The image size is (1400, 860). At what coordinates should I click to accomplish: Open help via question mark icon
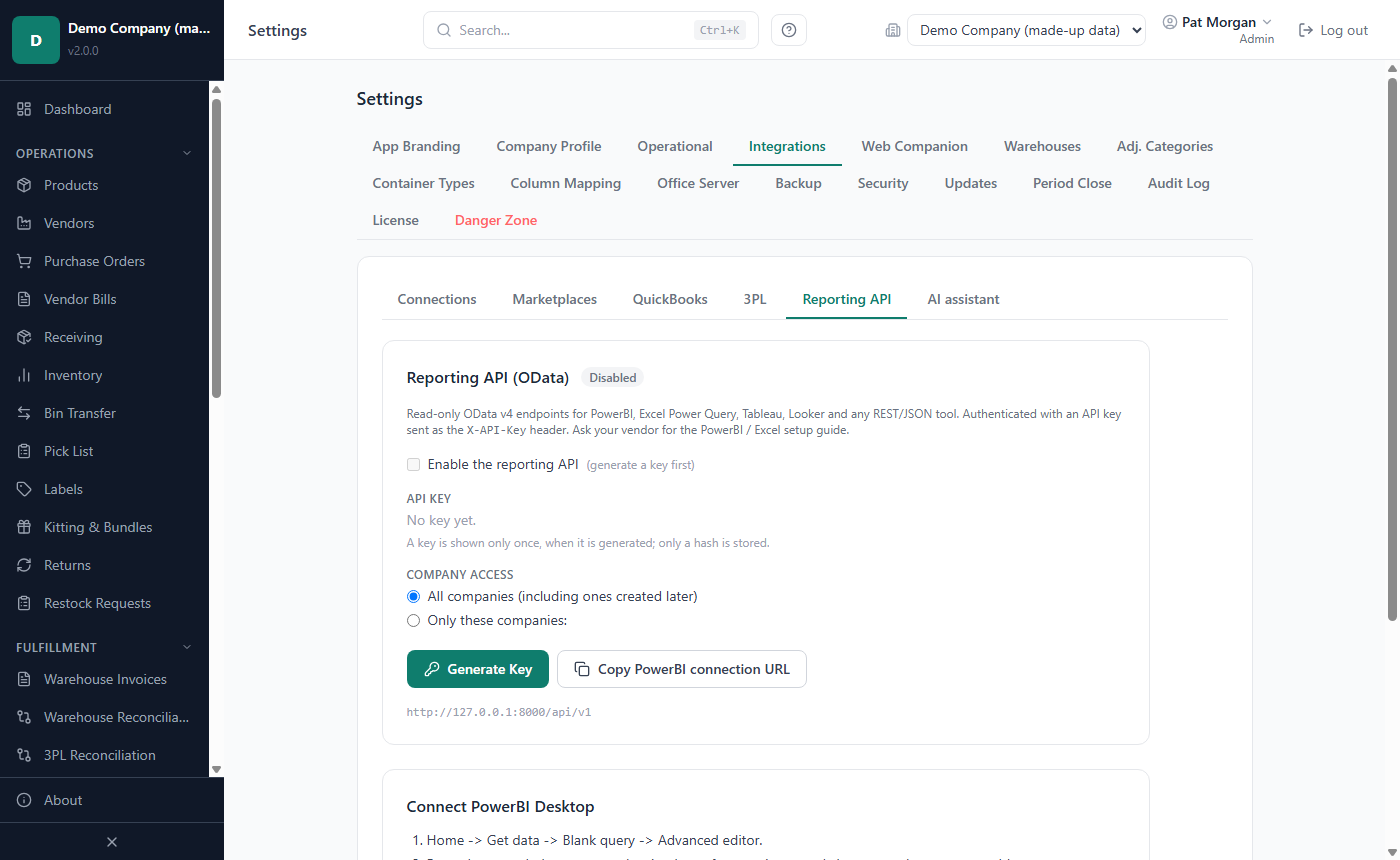tap(789, 30)
